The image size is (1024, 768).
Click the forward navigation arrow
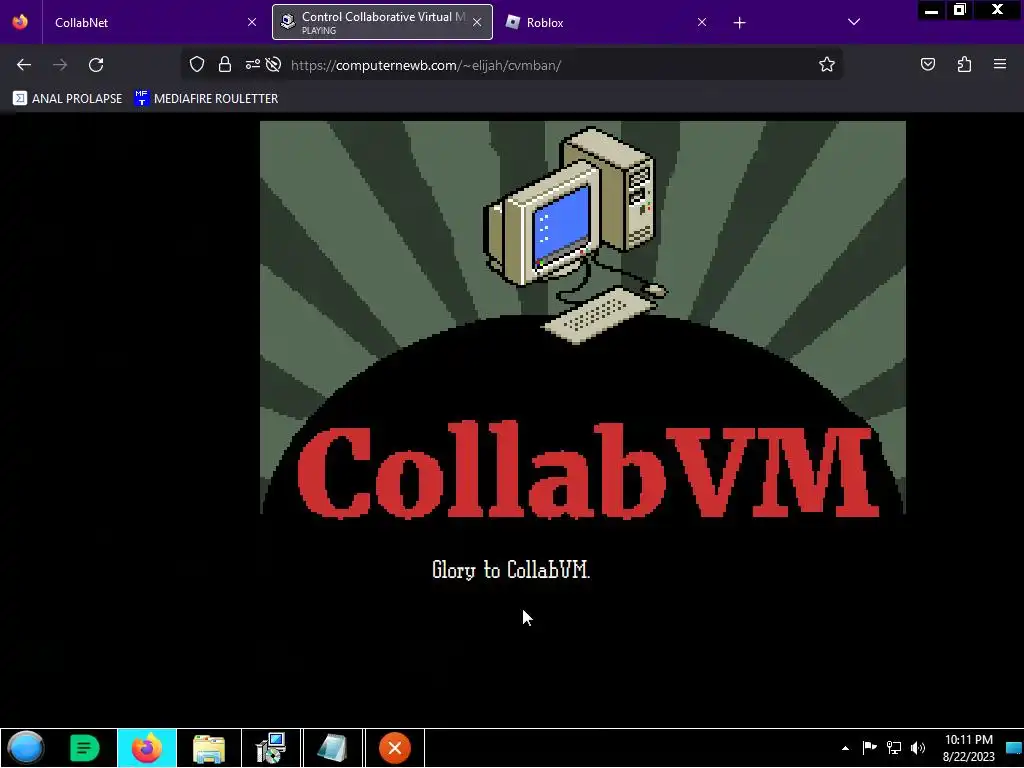pyautogui.click(x=60, y=65)
